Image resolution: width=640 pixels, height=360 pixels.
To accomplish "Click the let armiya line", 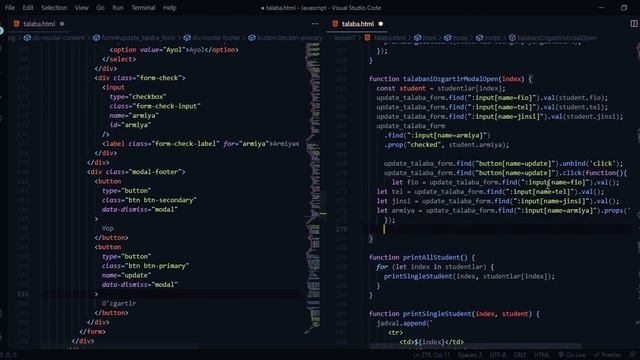I will (x=504, y=211).
